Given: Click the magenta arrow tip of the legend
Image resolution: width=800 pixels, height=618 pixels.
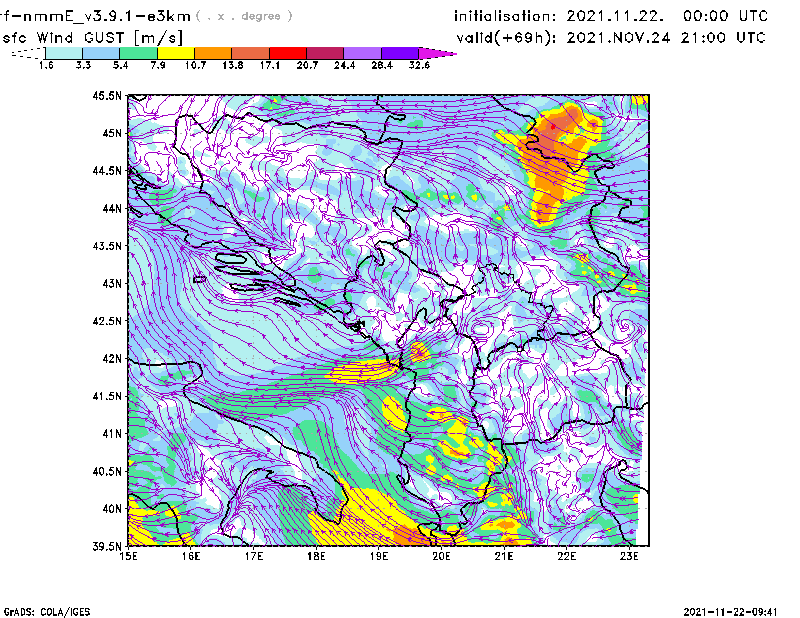Looking at the screenshot, I should (x=437, y=53).
